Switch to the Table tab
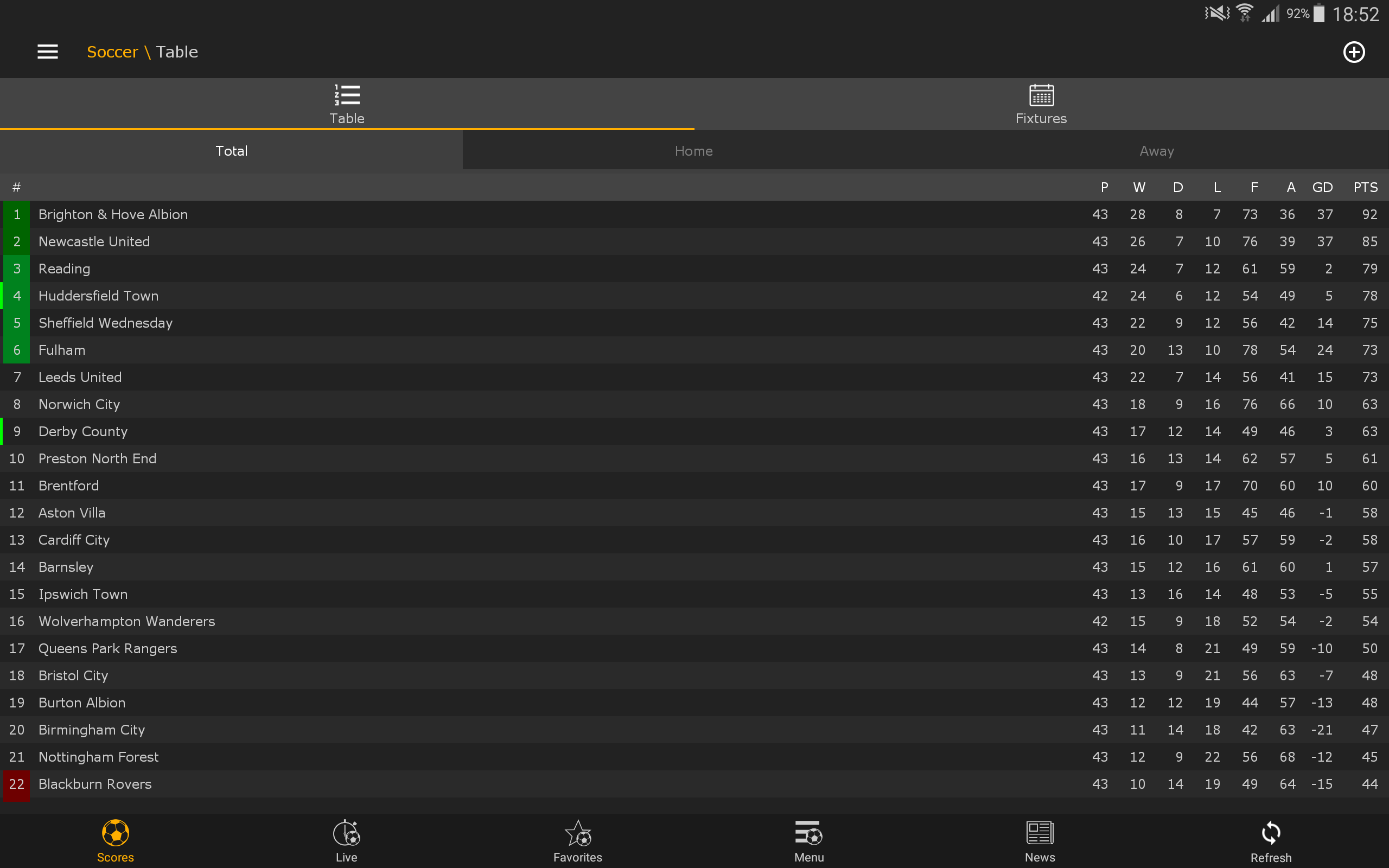The image size is (1389, 868). [x=347, y=104]
